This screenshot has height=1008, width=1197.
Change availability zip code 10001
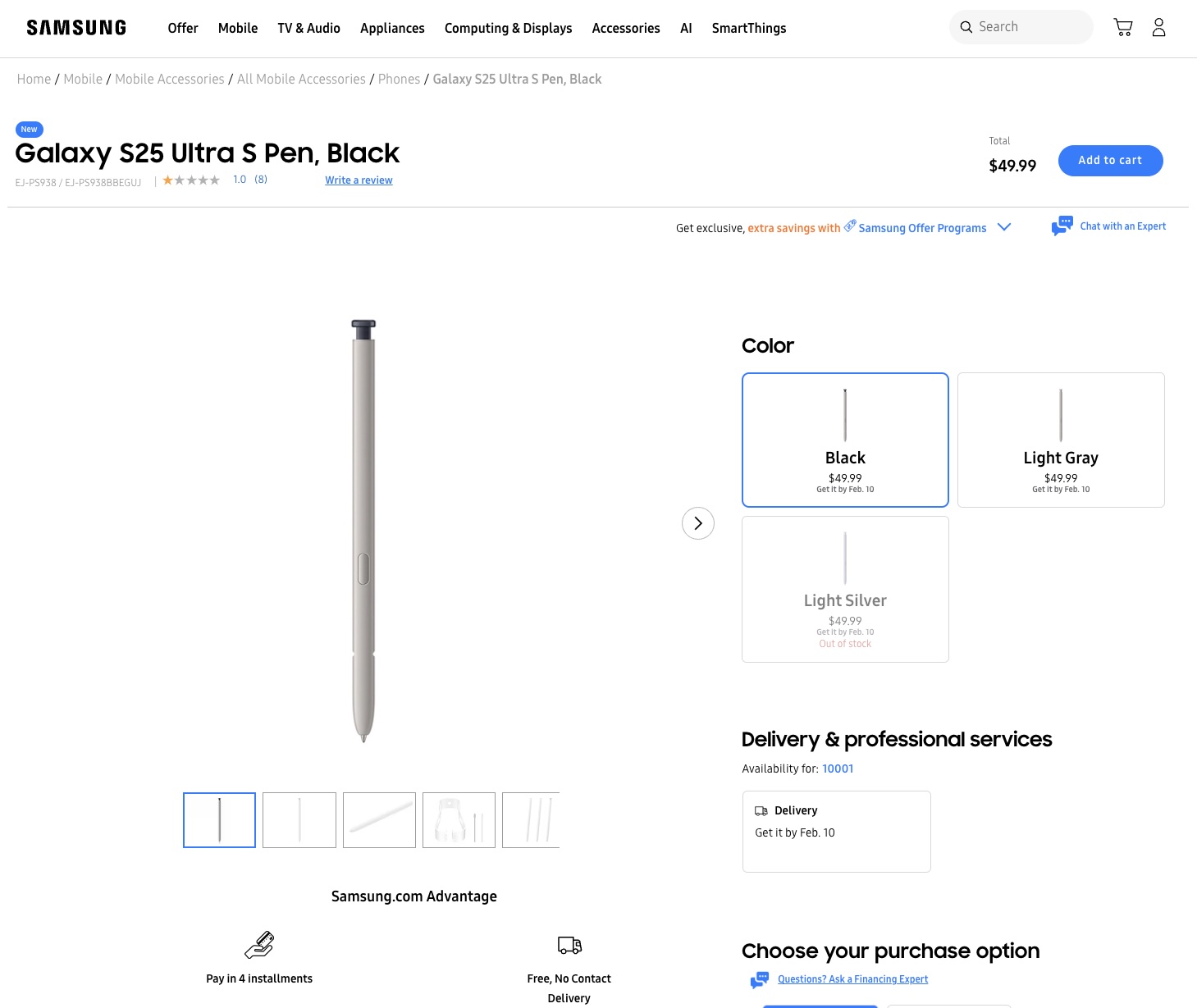pos(838,769)
